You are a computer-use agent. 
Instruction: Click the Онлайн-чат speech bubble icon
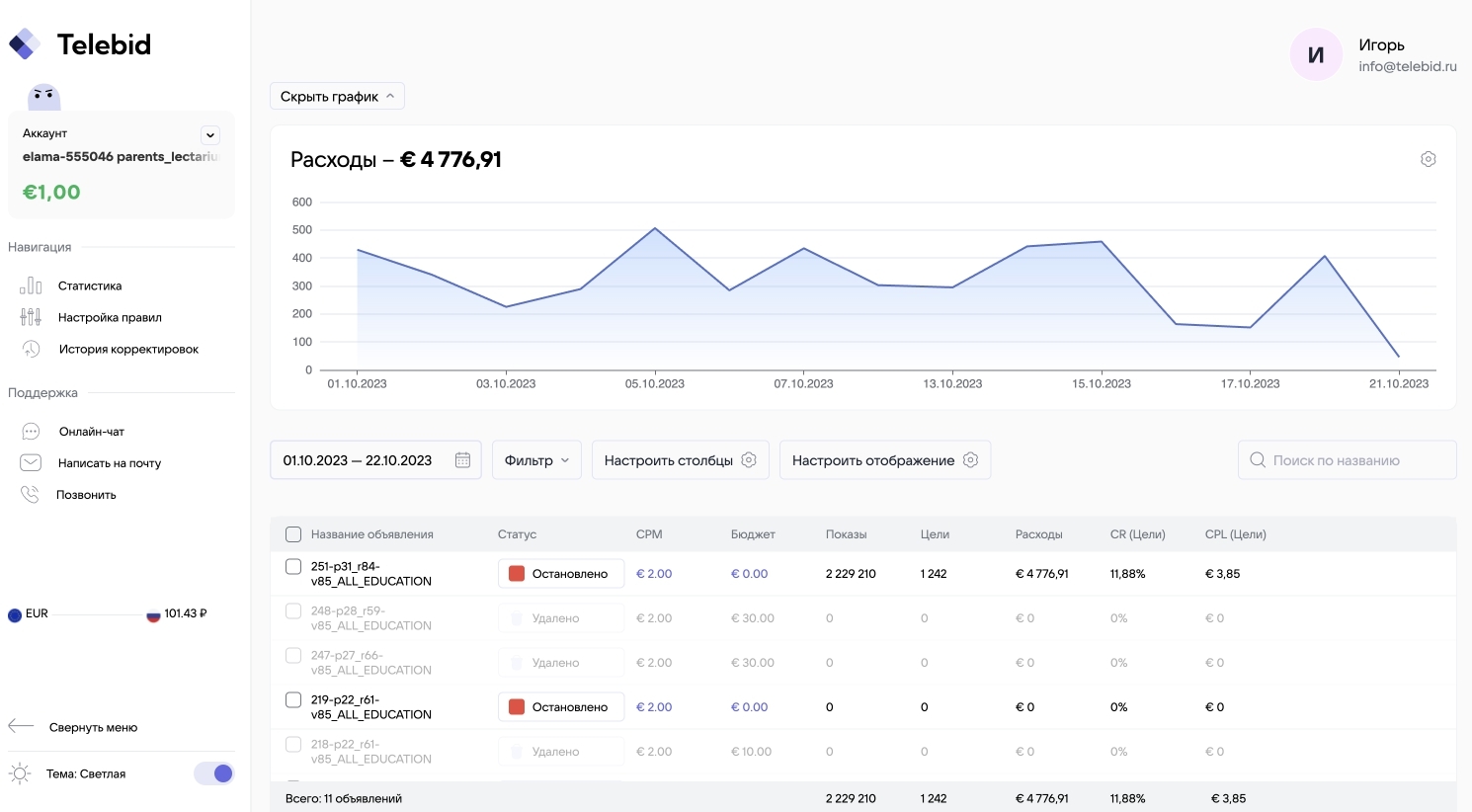(31, 432)
